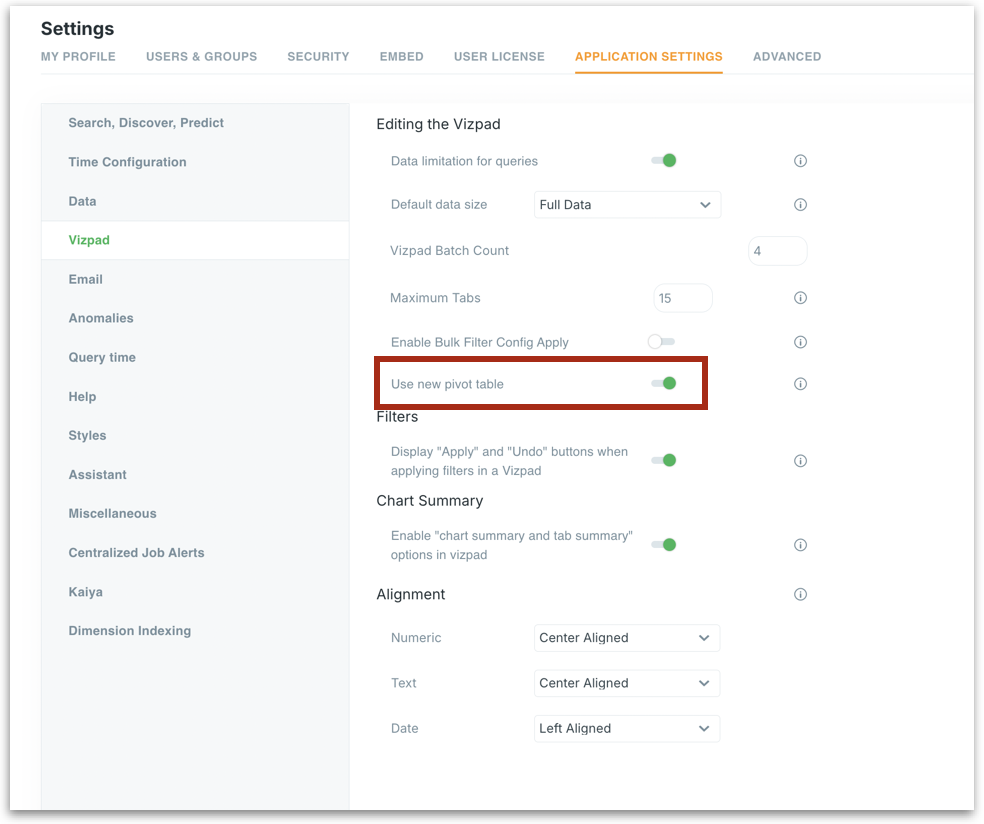Select Time Configuration in sidebar
The width and height of the screenshot is (984, 824).
click(x=127, y=162)
